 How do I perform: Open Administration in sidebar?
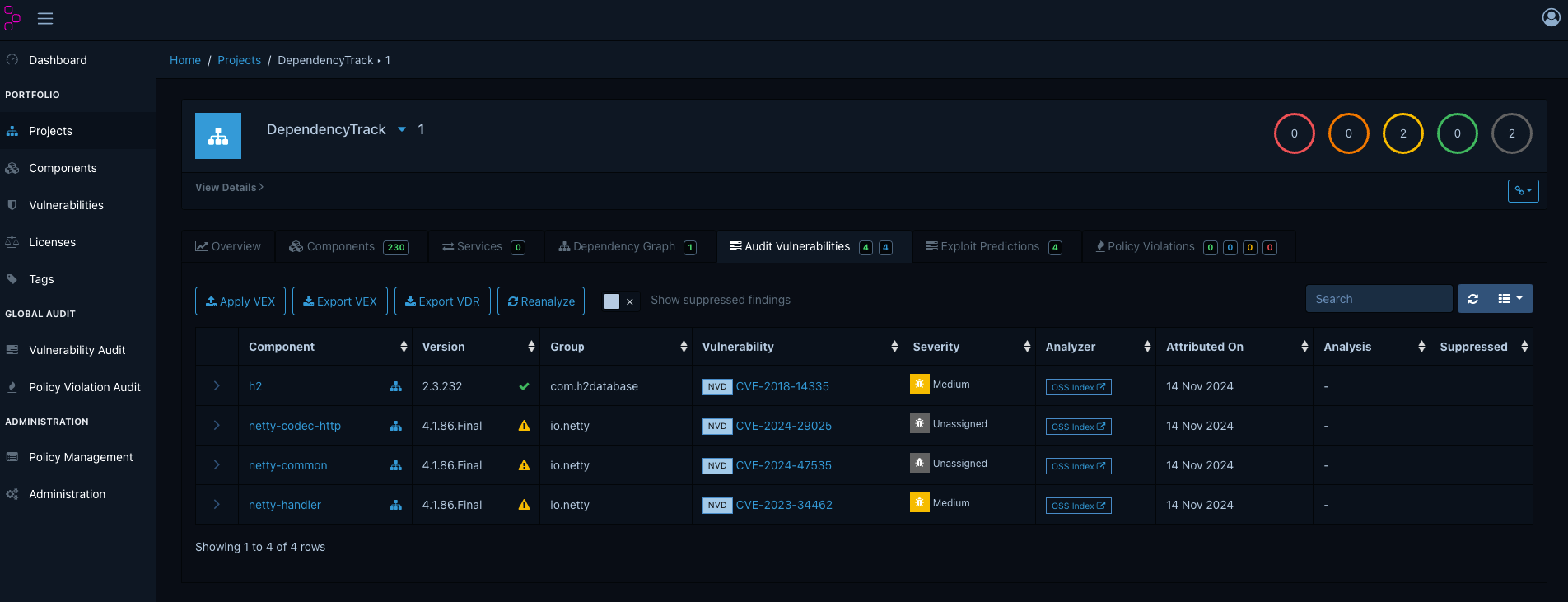click(x=77, y=494)
